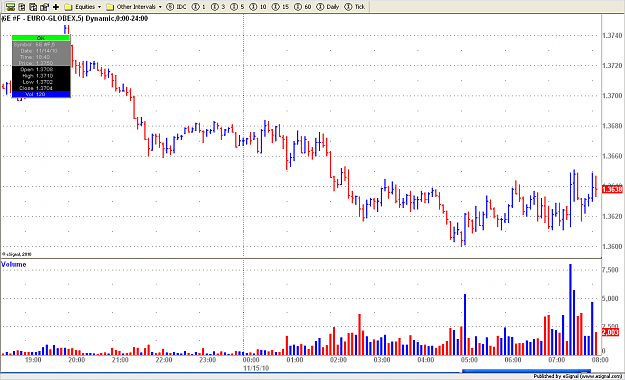Click the Close price row in cursor window
Viewport: 625px width, 380px height.
pyautogui.click(x=41, y=88)
